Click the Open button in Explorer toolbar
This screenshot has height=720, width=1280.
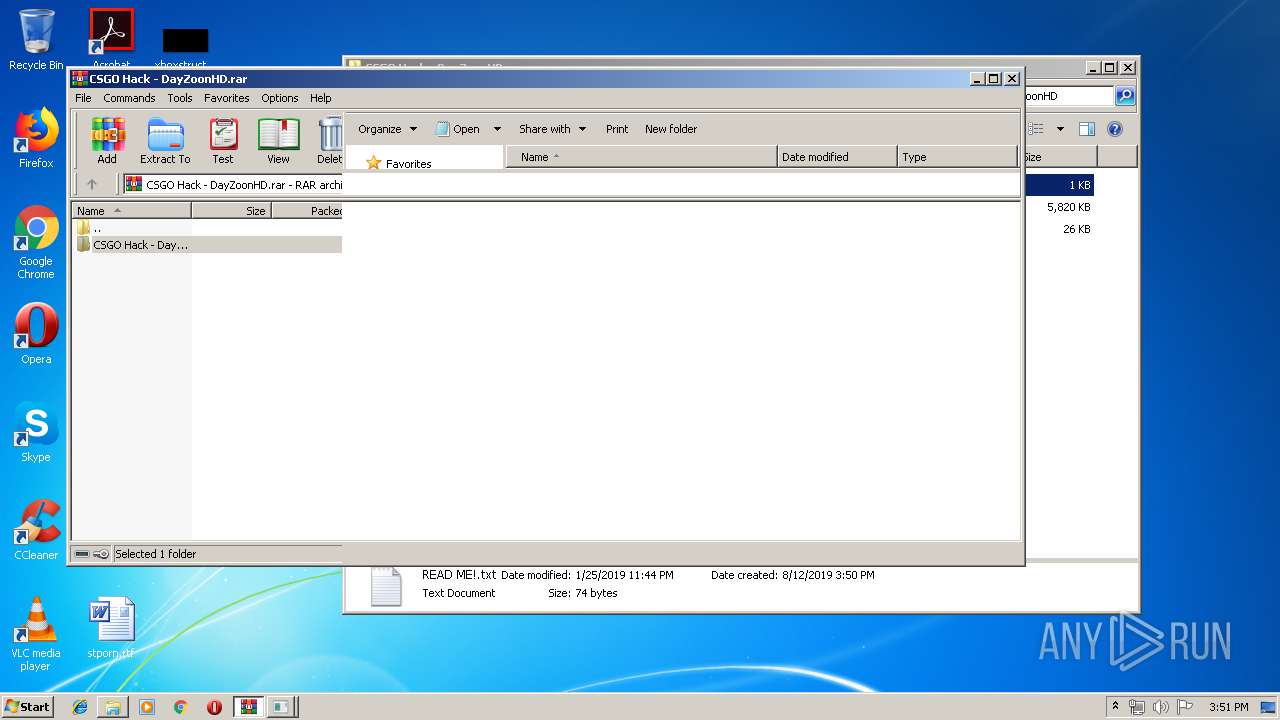click(457, 129)
